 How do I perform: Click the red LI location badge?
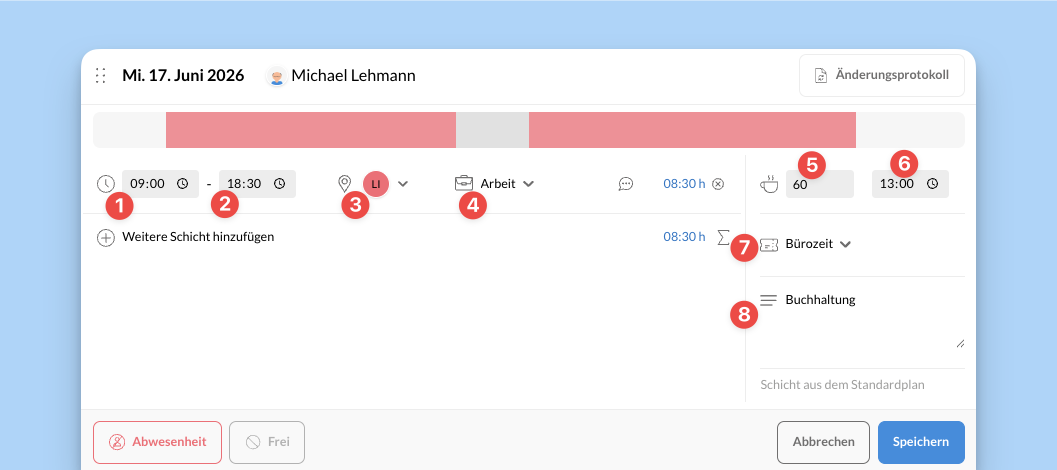(375, 183)
